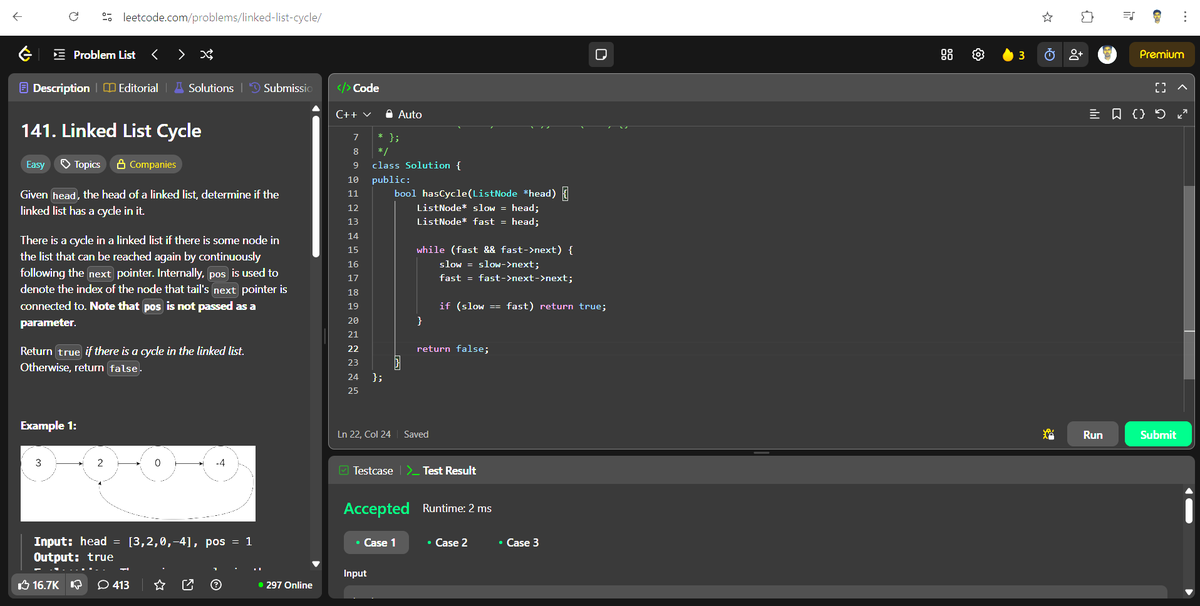The height and width of the screenshot is (606, 1200).
Task: Open the layout grid icon
Action: 946,54
